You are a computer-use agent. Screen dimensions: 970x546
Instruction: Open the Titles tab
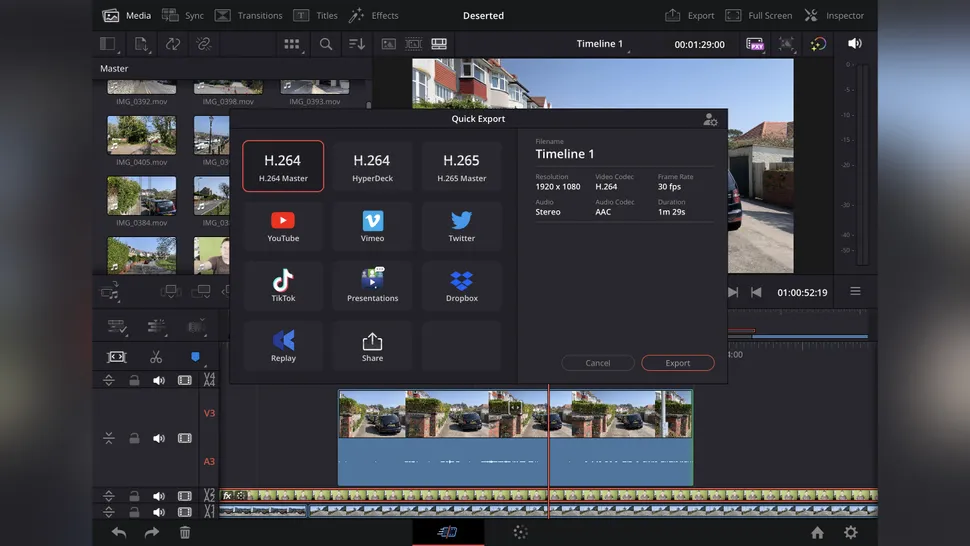pos(316,16)
